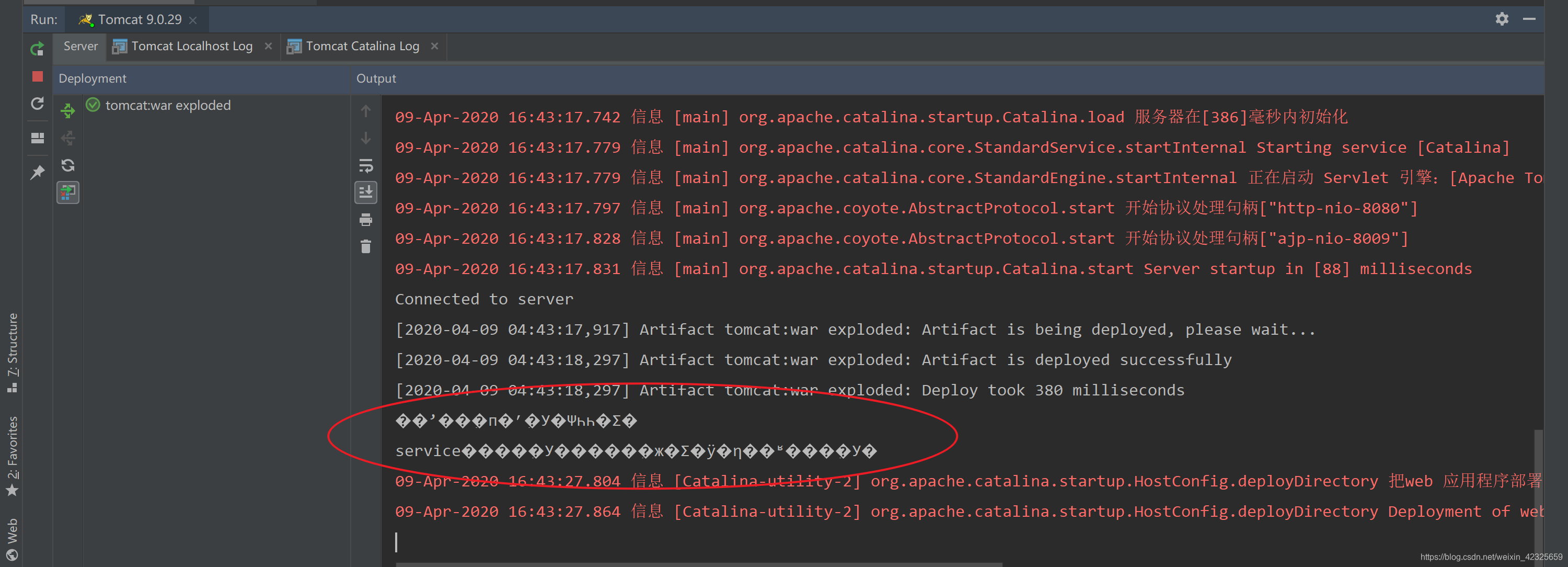Click the 'Deploy took 380 milliseconds' line
Image resolution: width=1568 pixels, height=567 pixels.
(x=789, y=390)
